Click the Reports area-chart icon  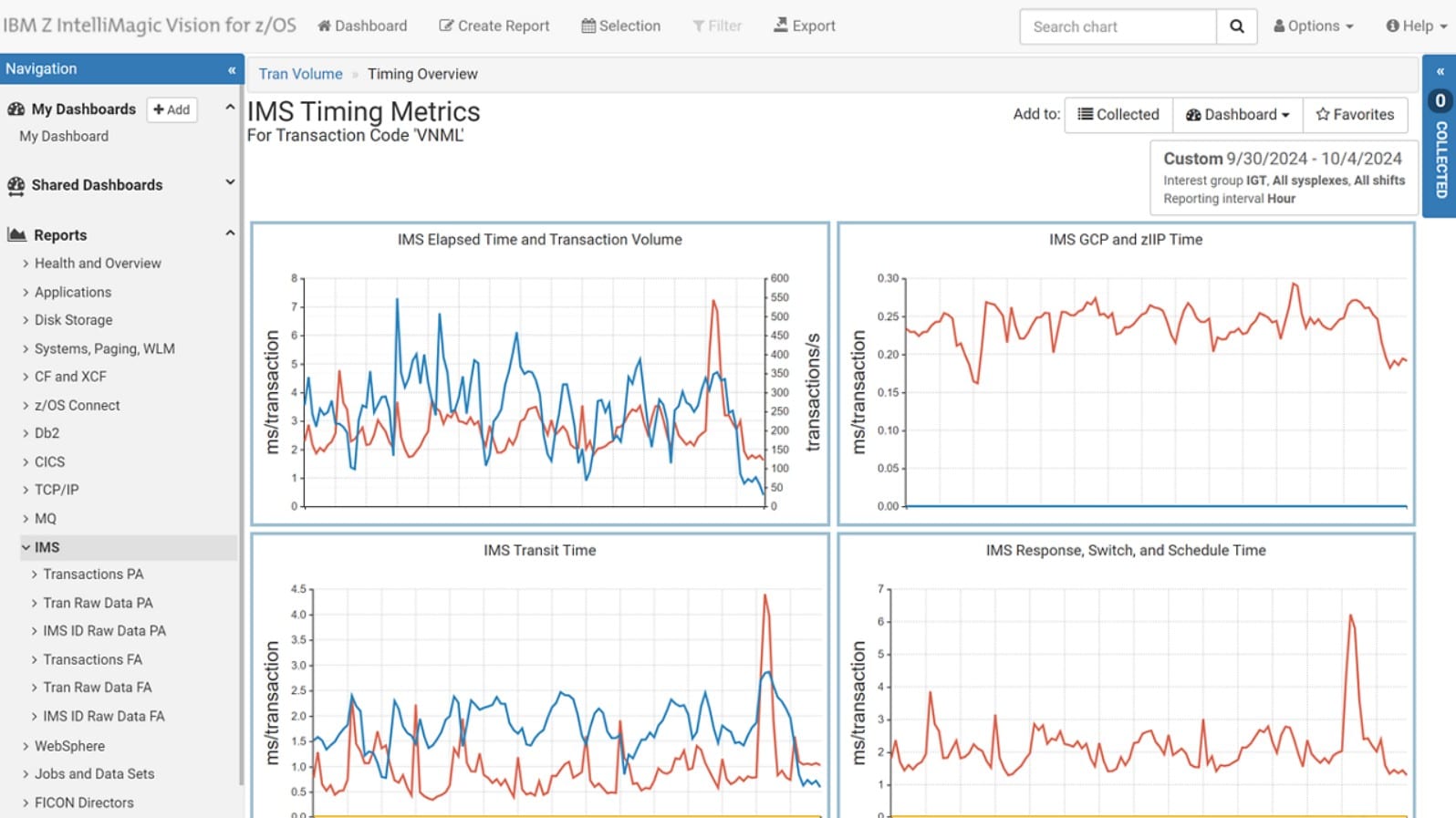pos(16,234)
